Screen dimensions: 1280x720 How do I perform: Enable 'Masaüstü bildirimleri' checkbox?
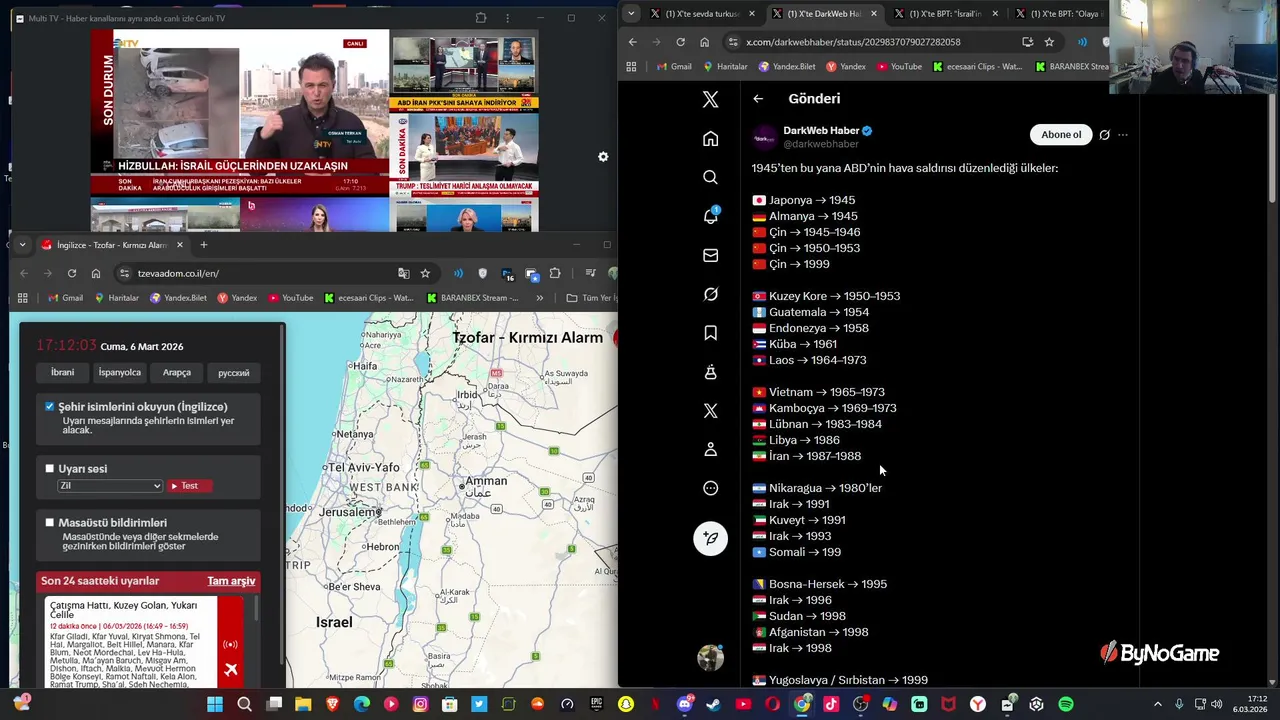49,522
